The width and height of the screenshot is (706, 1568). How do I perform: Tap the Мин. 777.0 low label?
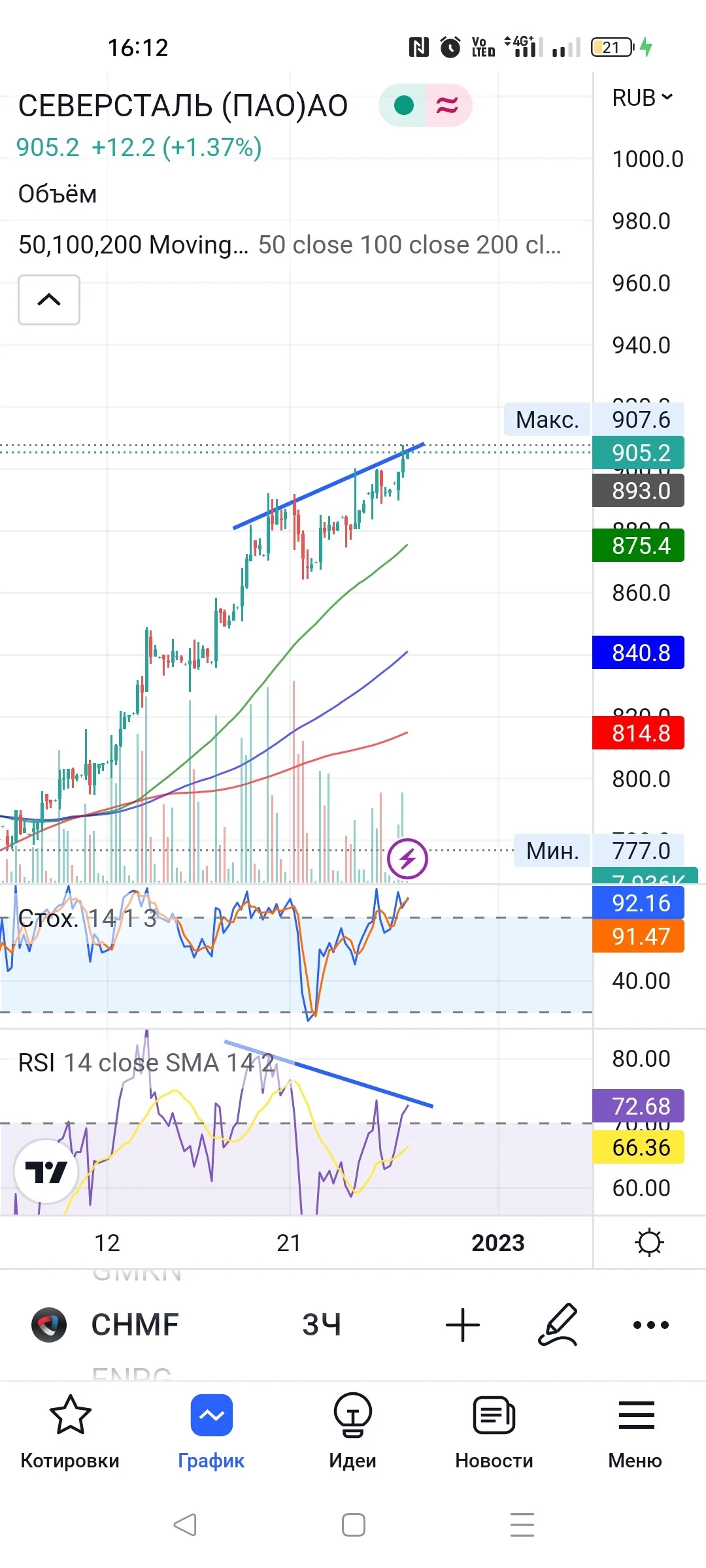coord(599,851)
